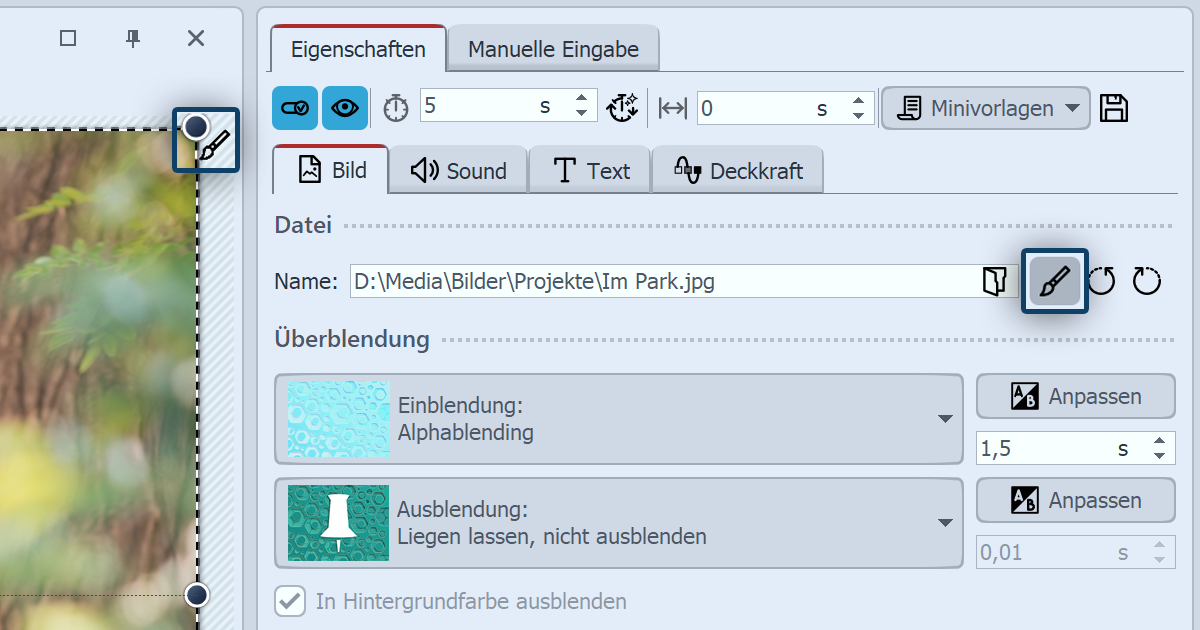Click Anpassen next to the Einblendung settings

tap(1075, 396)
